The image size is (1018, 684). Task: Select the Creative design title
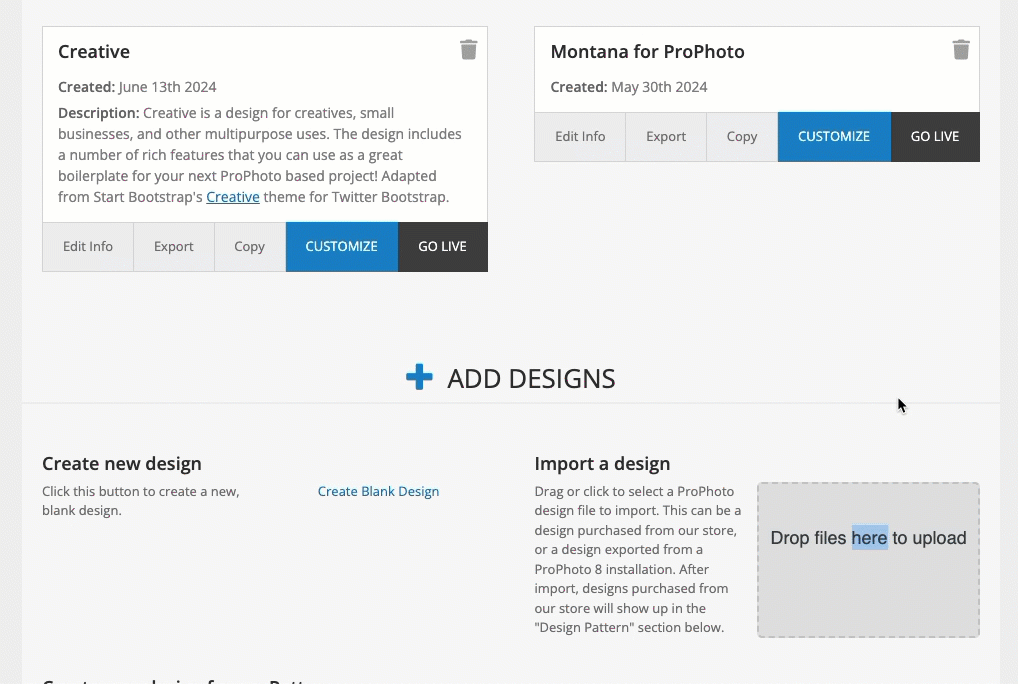(93, 52)
